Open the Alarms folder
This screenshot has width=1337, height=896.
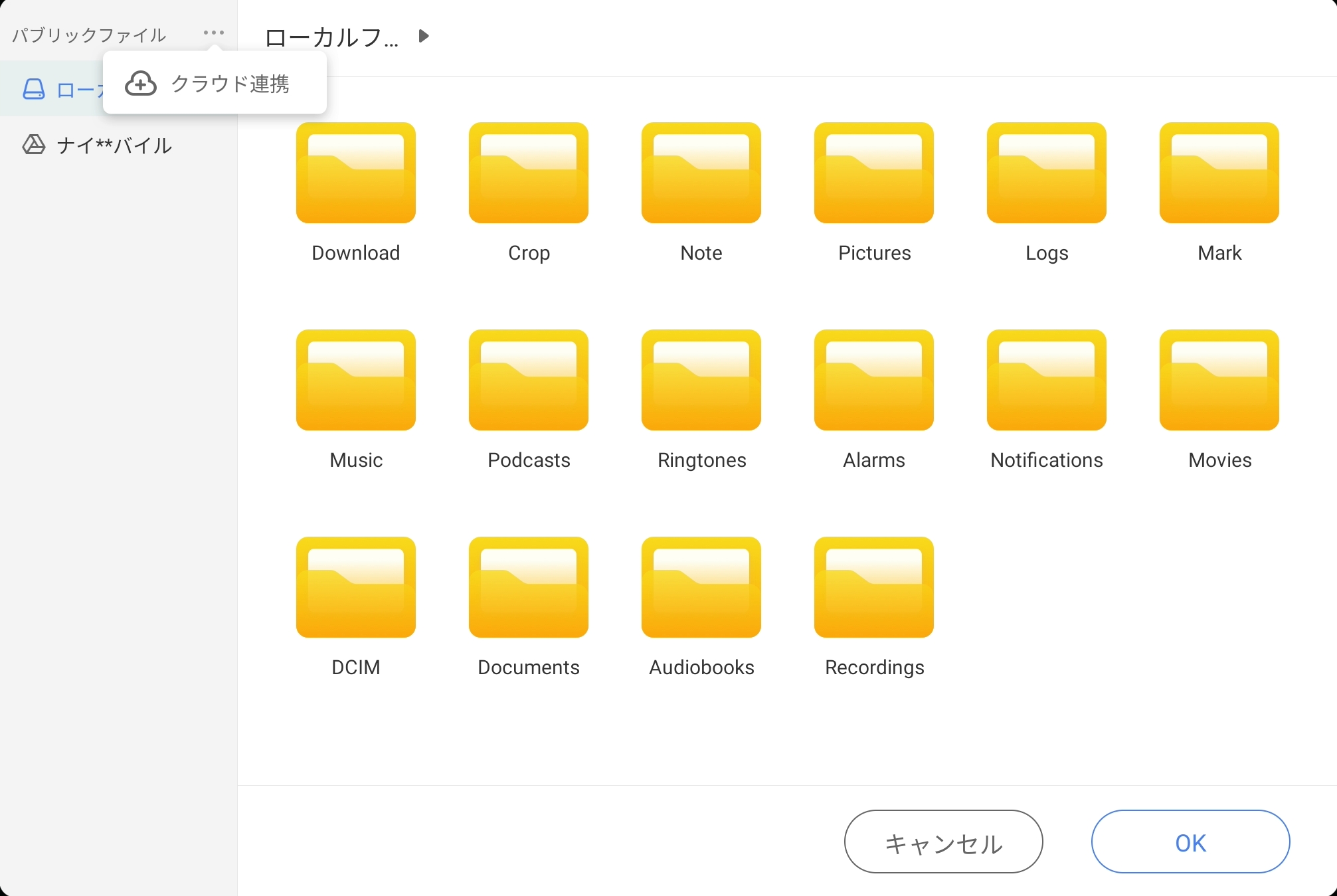(874, 381)
